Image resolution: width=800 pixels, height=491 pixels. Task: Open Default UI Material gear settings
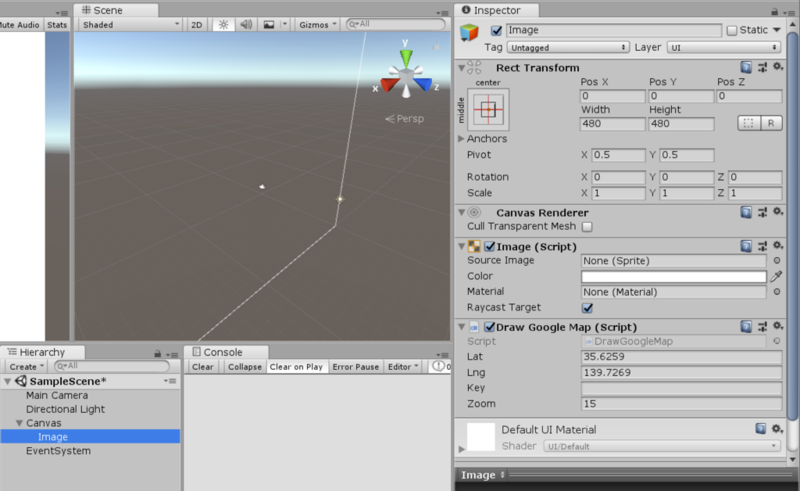click(x=777, y=429)
